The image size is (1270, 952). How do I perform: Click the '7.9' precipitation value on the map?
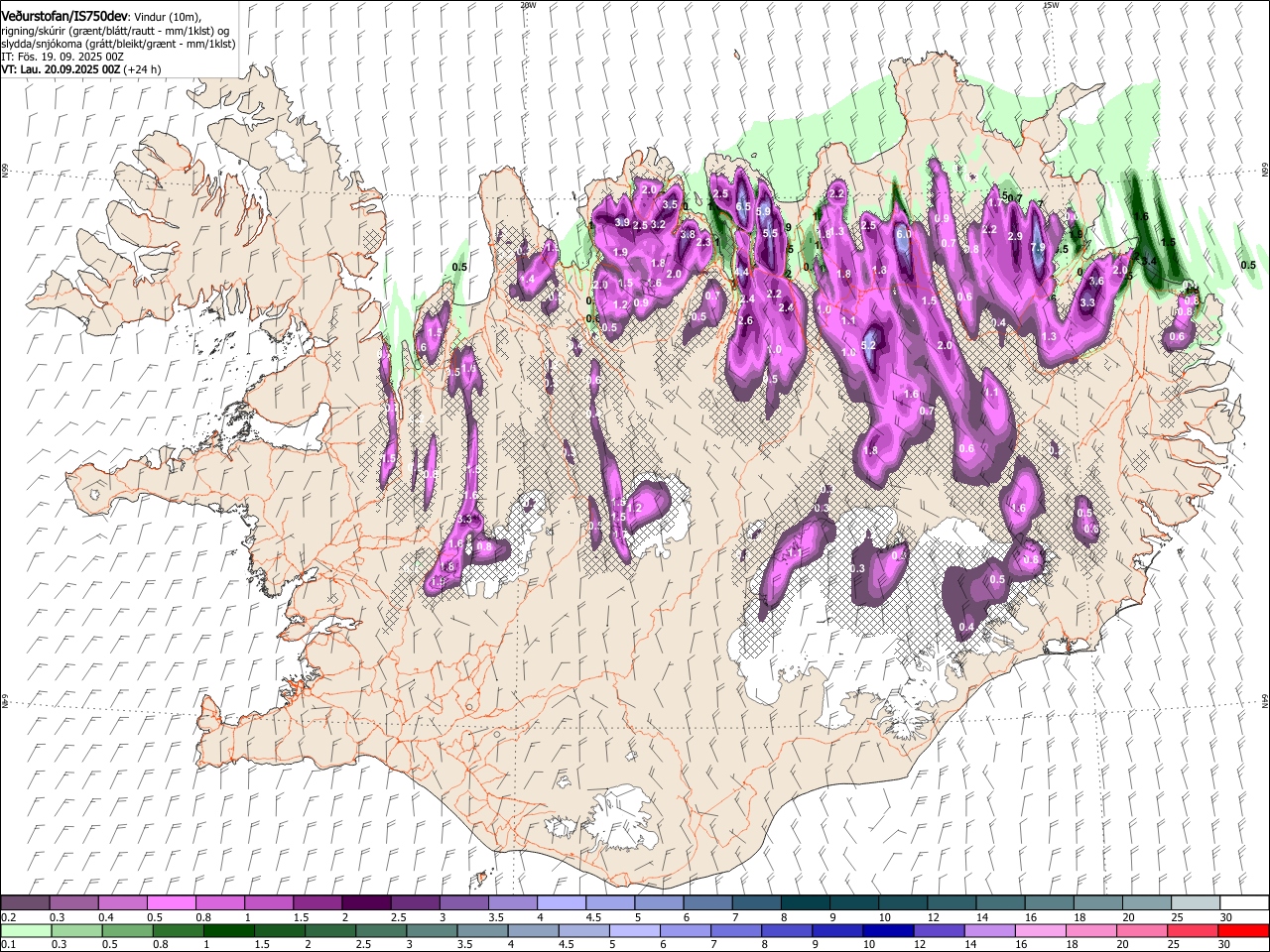tap(1038, 248)
